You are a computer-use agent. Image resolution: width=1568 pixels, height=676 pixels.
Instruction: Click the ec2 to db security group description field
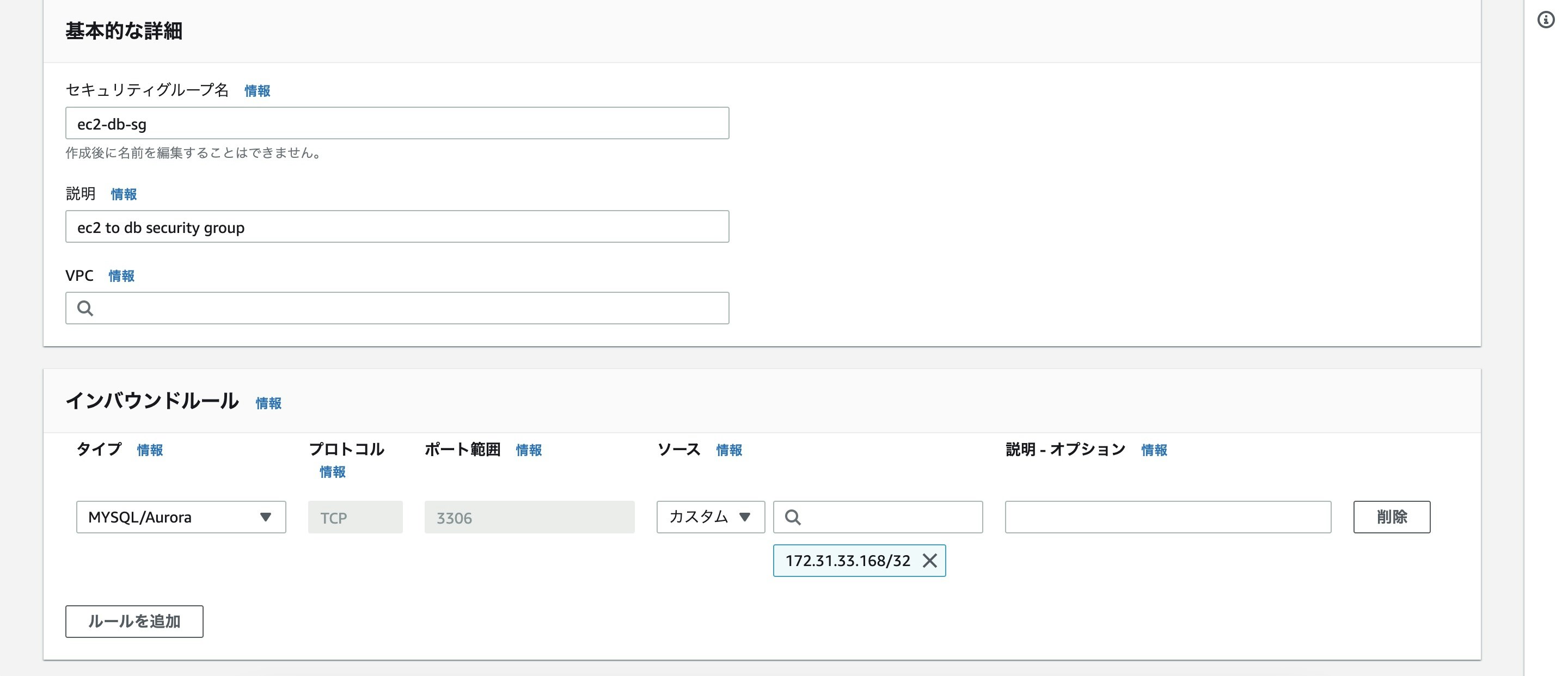coord(396,226)
